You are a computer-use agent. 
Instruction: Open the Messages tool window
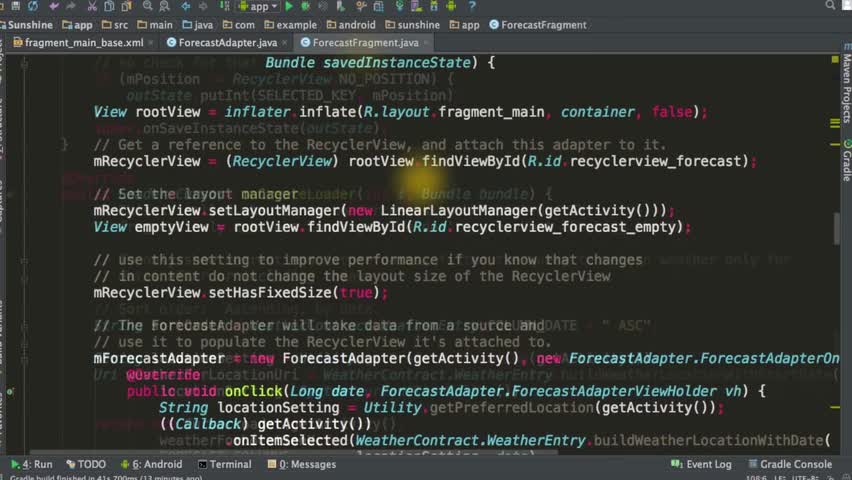click(x=302, y=464)
